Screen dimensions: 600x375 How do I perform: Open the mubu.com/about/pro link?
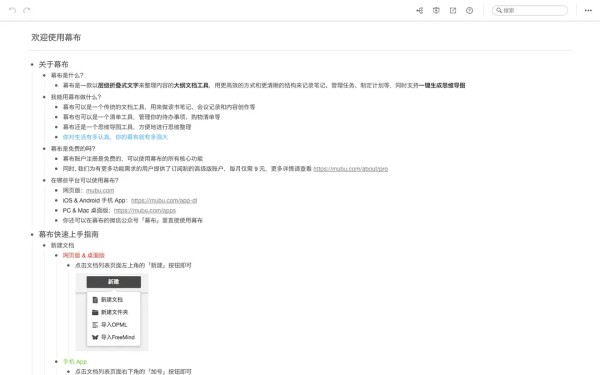tap(351, 168)
